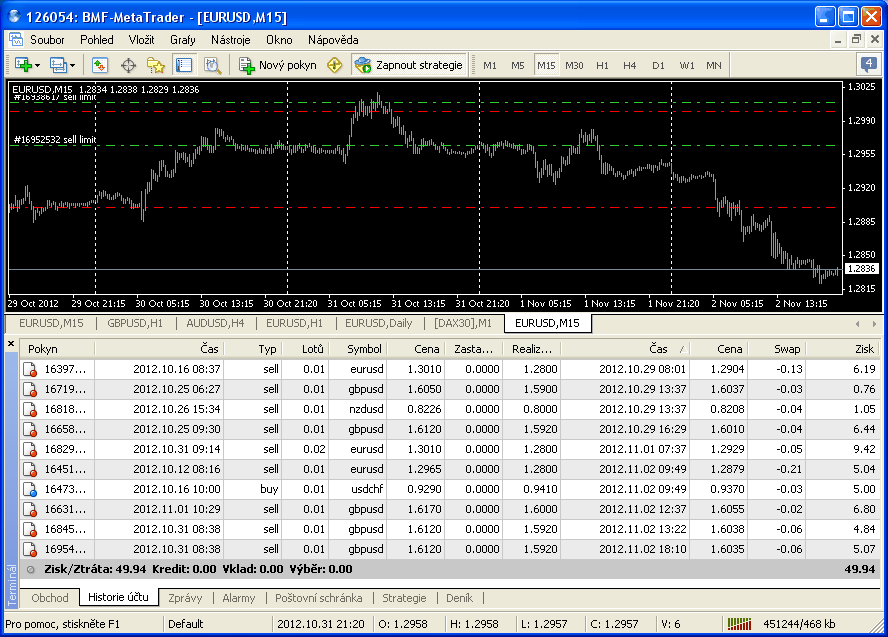Open the Nápověda menu

[333, 40]
